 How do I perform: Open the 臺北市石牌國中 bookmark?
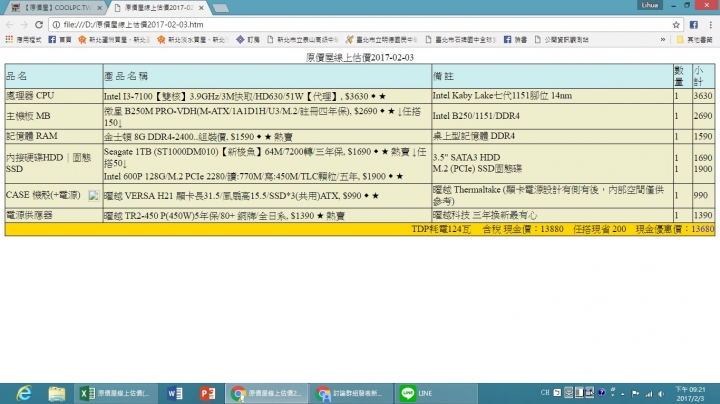click(x=461, y=39)
